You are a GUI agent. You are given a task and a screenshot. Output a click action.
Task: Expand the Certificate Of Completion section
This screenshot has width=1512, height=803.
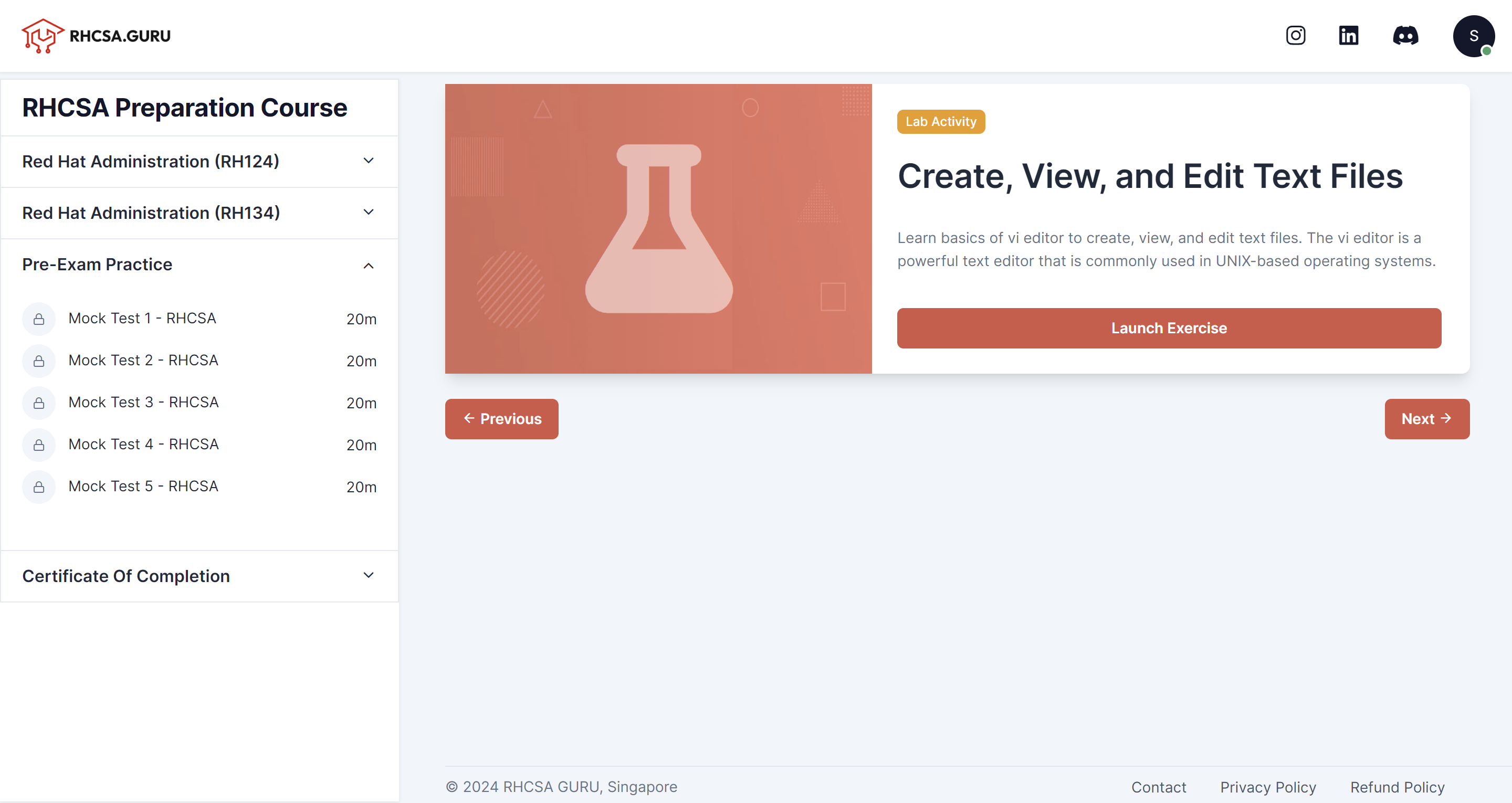click(199, 576)
